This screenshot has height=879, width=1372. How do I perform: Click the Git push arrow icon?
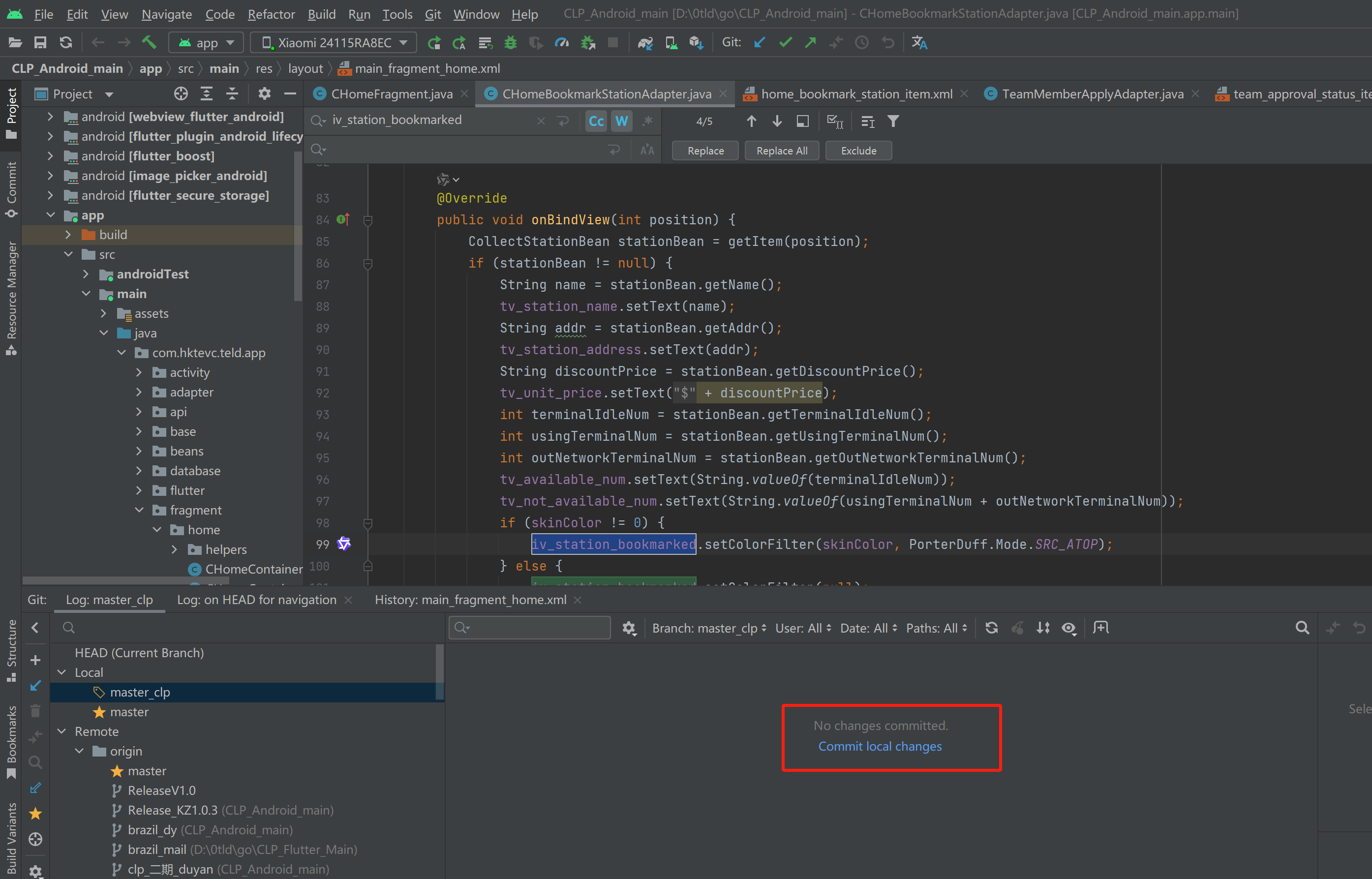(x=810, y=43)
